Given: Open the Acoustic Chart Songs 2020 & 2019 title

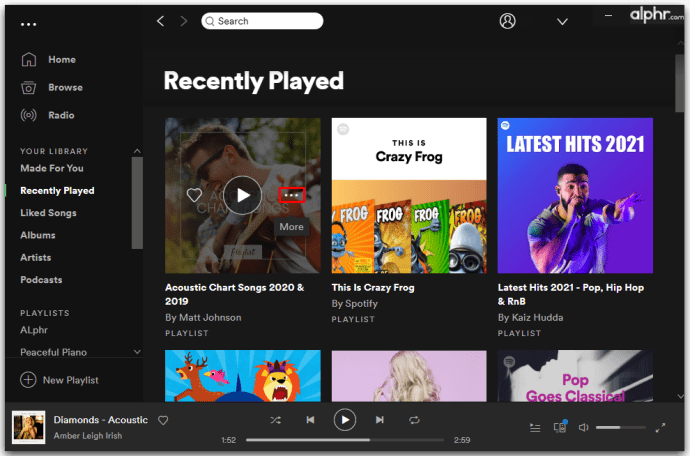Looking at the screenshot, I should 235,294.
